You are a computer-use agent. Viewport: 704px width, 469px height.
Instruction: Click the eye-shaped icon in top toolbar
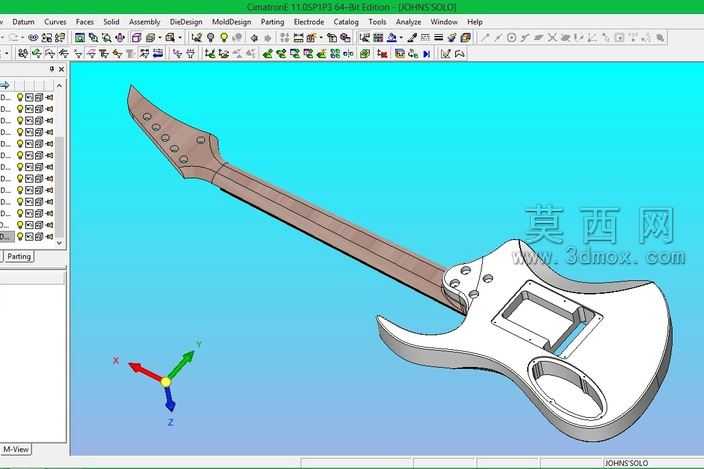pos(33,38)
